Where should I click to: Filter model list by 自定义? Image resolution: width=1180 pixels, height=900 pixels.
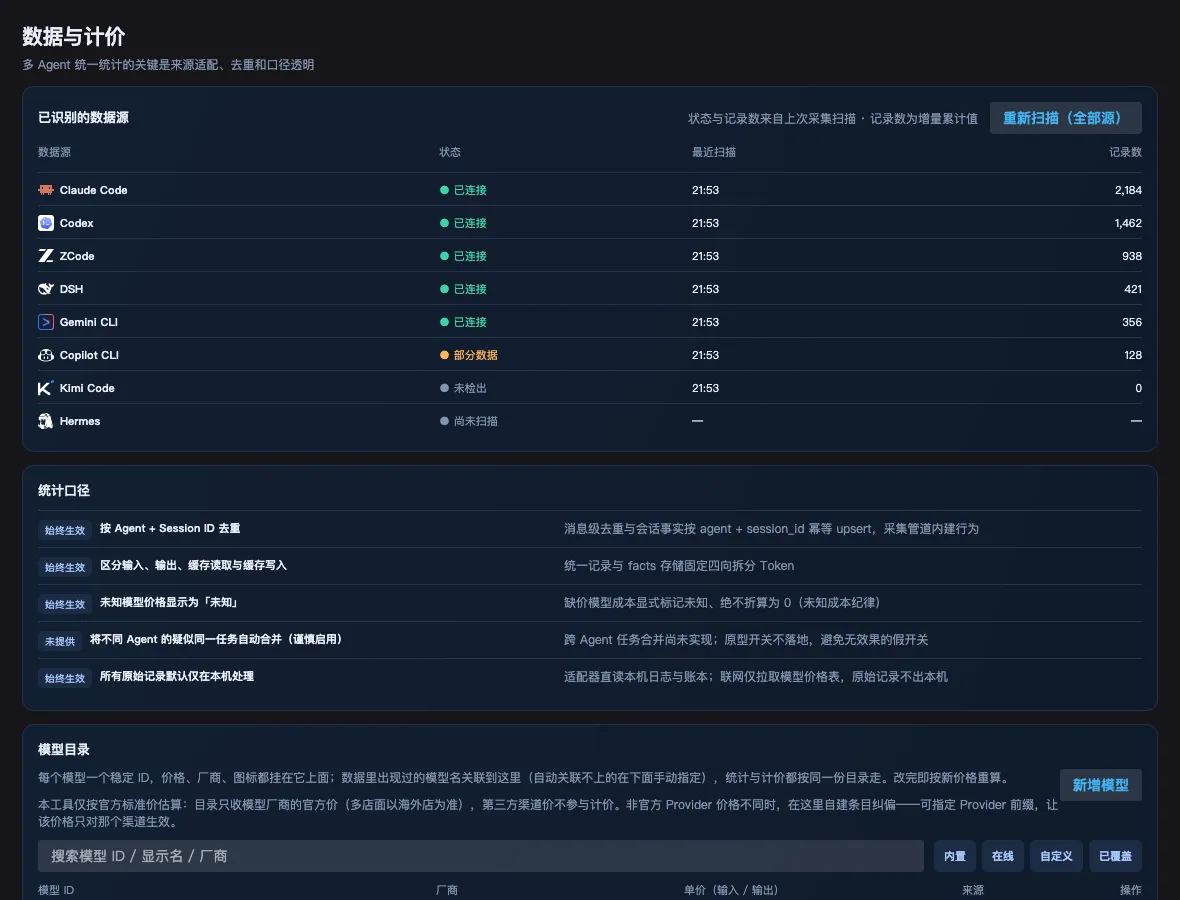pos(1056,856)
